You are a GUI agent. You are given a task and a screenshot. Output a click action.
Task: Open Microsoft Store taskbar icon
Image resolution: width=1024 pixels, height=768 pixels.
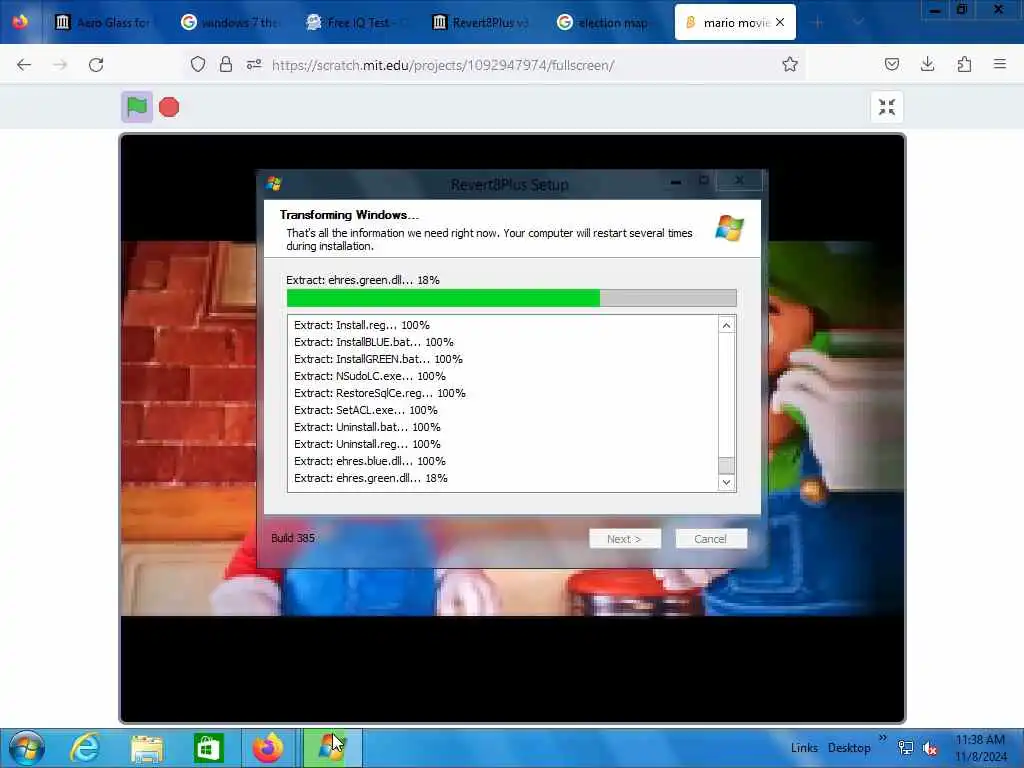[x=208, y=748]
